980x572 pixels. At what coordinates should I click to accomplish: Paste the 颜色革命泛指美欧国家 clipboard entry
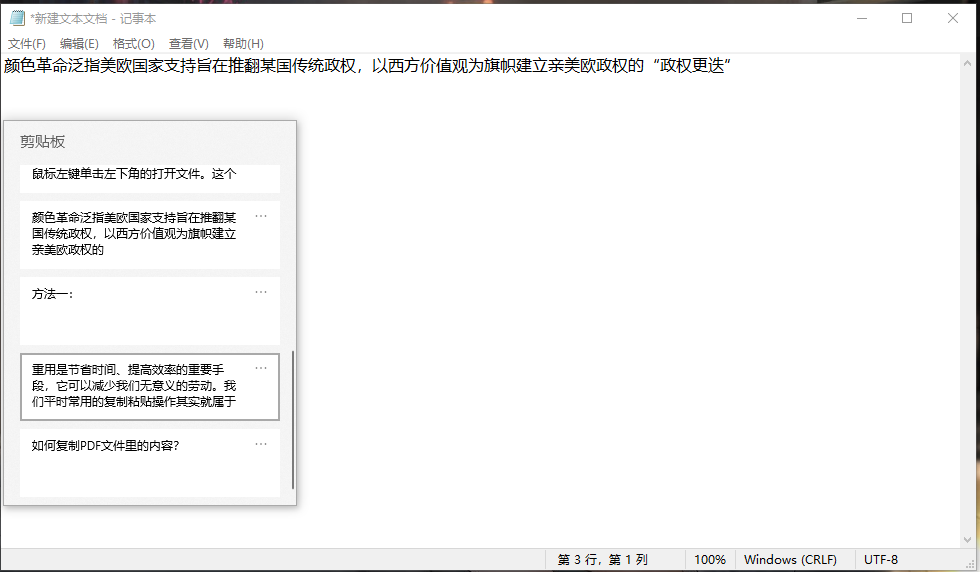click(x=150, y=235)
